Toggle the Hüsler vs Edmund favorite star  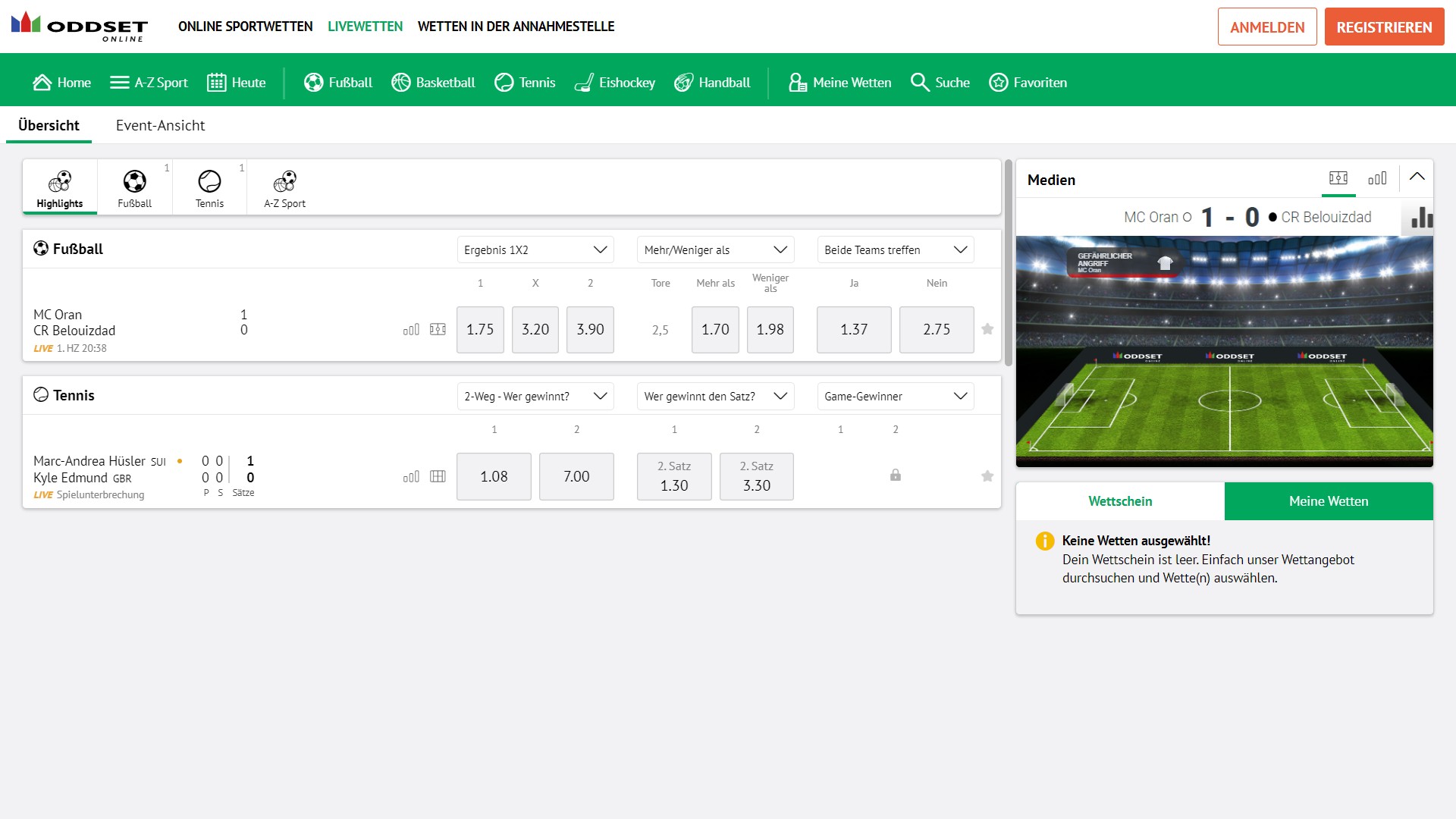(987, 476)
